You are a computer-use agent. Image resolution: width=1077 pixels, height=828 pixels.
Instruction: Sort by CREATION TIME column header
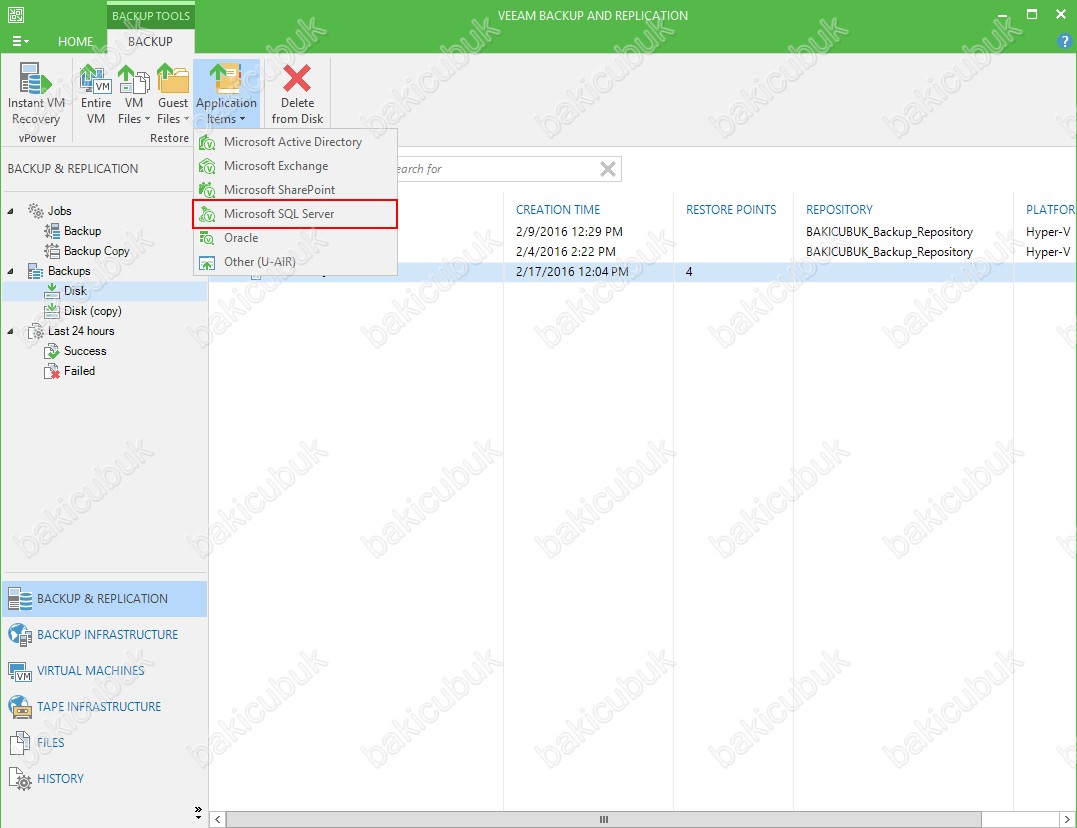pyautogui.click(x=558, y=210)
